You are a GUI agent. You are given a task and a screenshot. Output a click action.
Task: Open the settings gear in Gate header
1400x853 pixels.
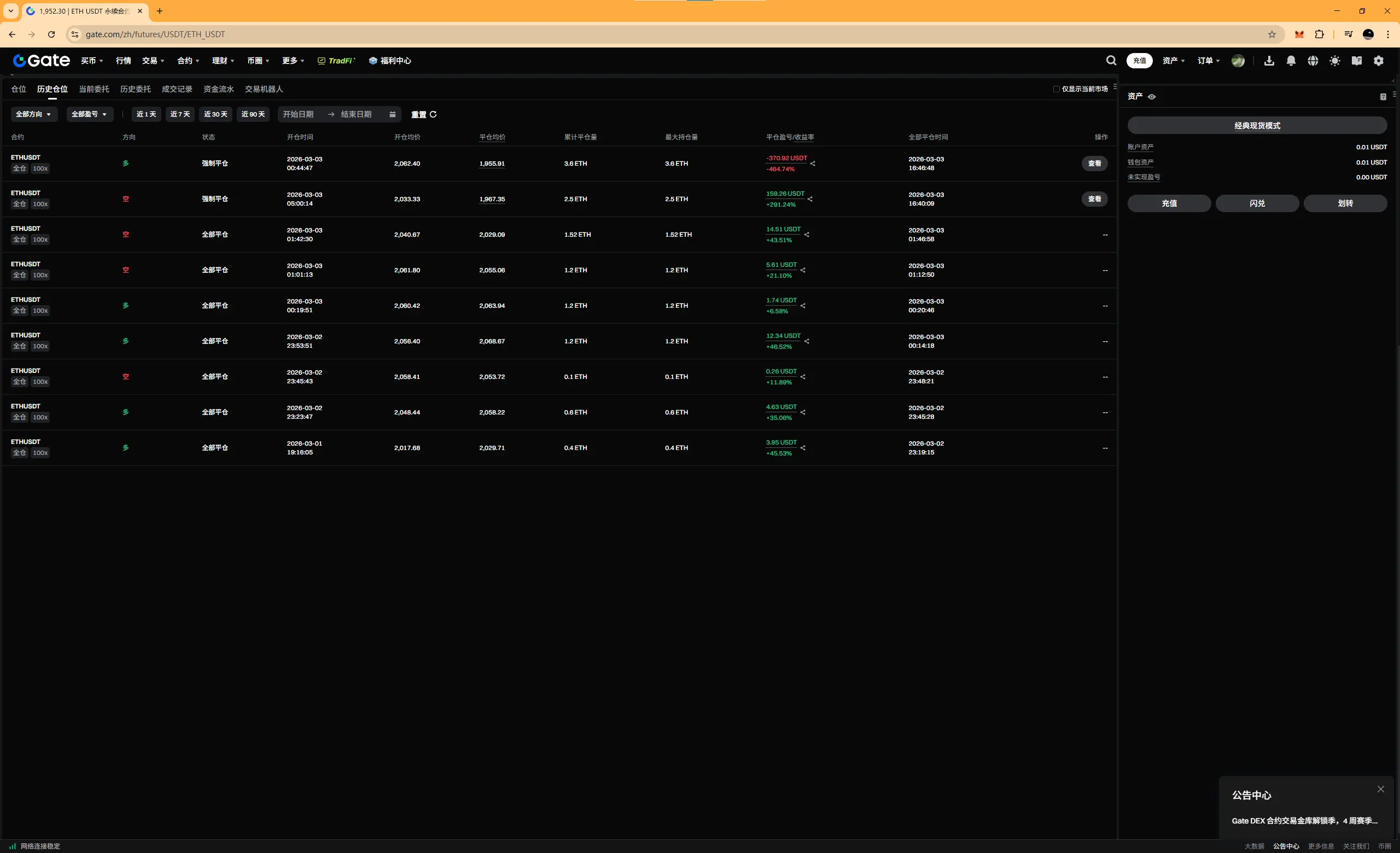coord(1379,60)
